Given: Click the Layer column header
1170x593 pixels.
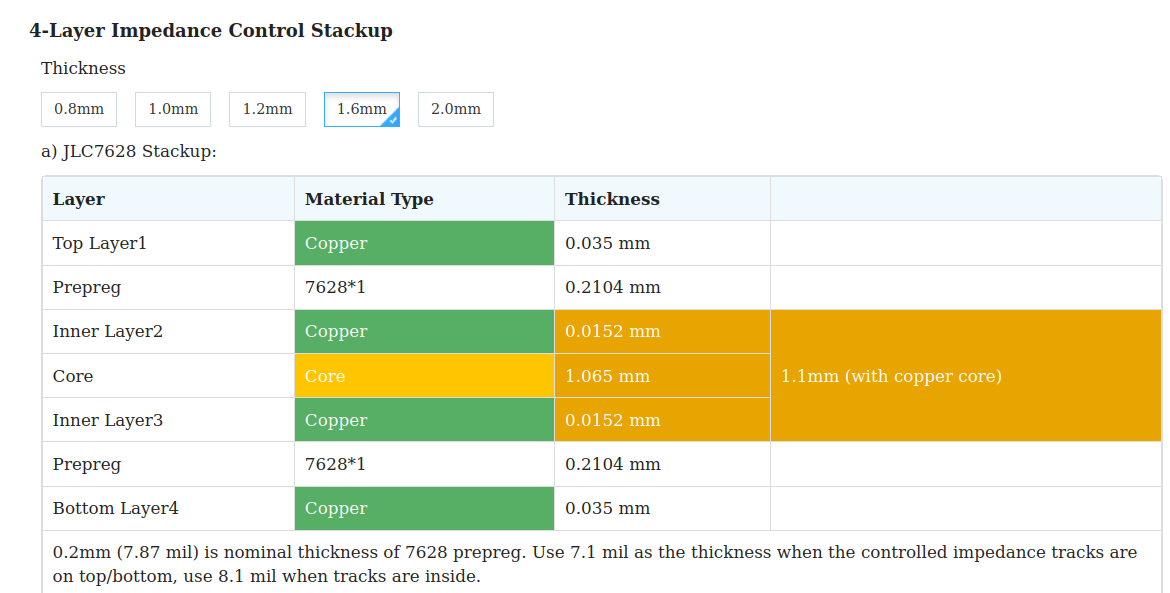Looking at the screenshot, I should [79, 199].
